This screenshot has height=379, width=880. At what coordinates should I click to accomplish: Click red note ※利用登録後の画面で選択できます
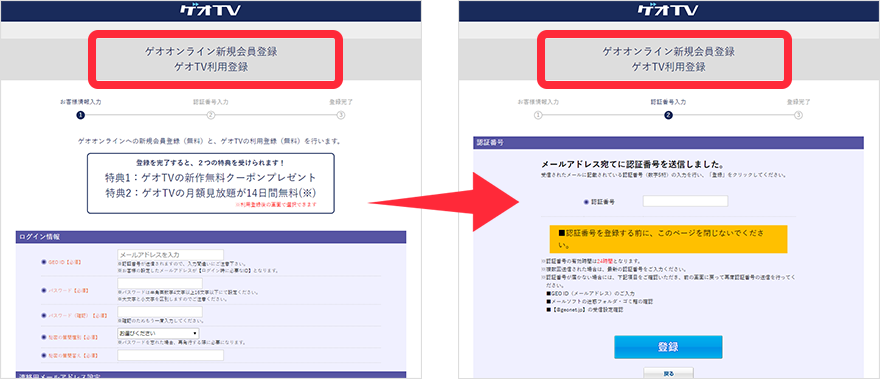[x=276, y=204]
